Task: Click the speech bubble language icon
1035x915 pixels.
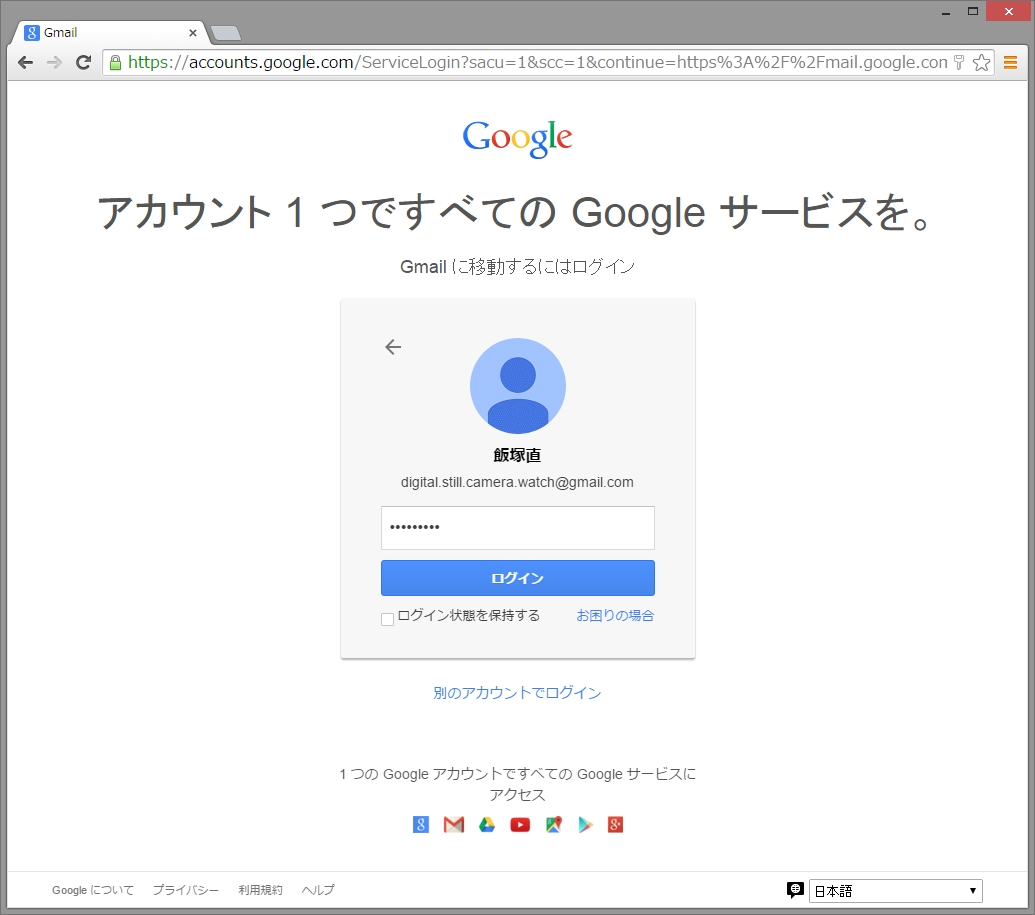Action: point(795,890)
